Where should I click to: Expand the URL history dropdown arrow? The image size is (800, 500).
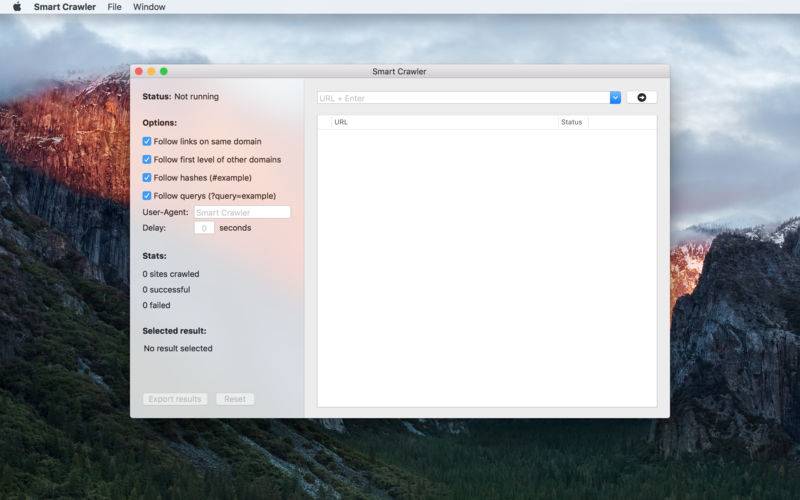pyautogui.click(x=615, y=97)
